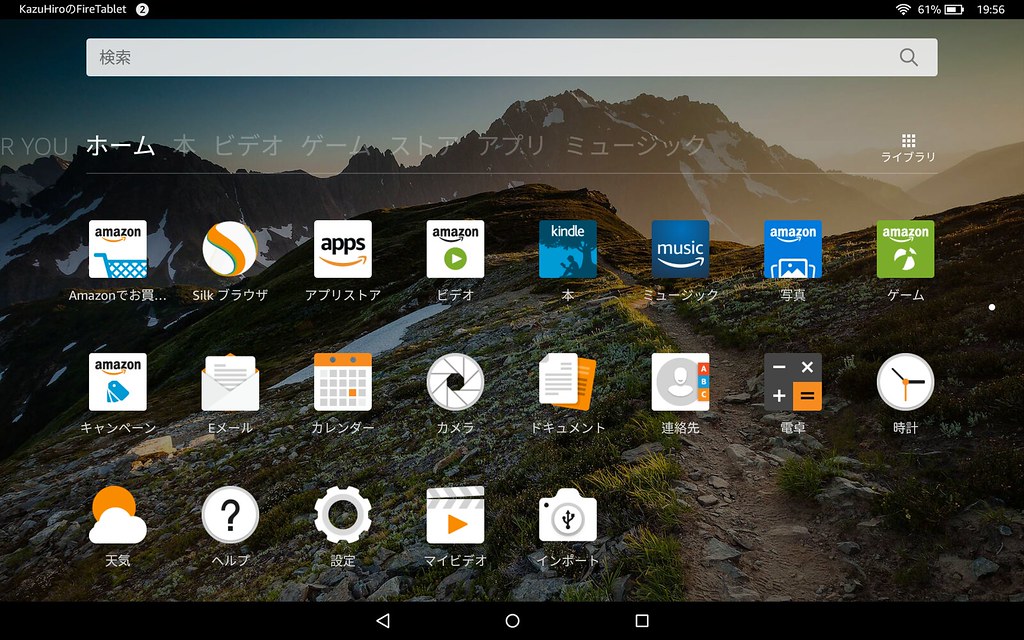Viewport: 1024px width, 640px height.
Task: Switch to the ミュージック tab
Action: pos(635,145)
